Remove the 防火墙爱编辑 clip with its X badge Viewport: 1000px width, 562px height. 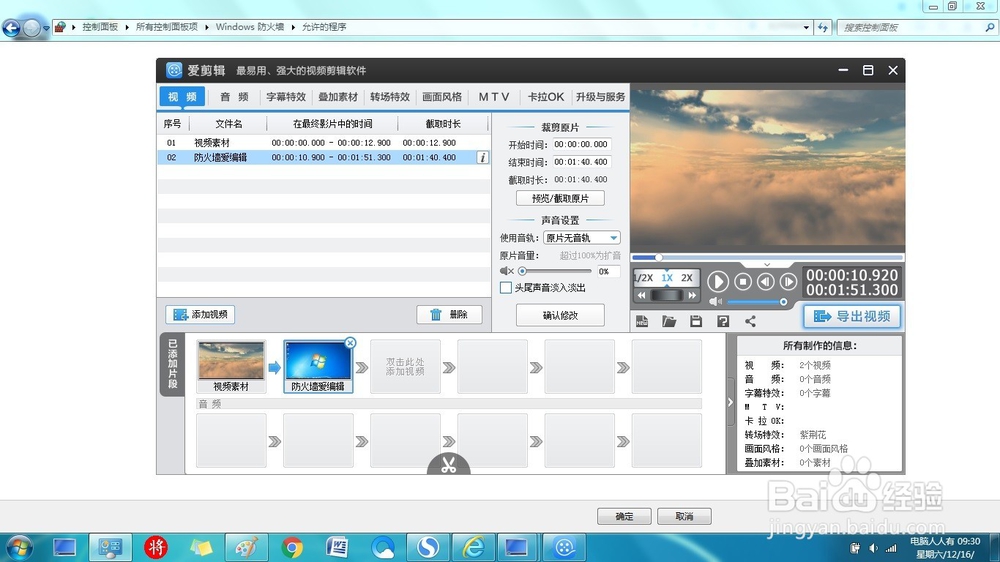[x=350, y=343]
